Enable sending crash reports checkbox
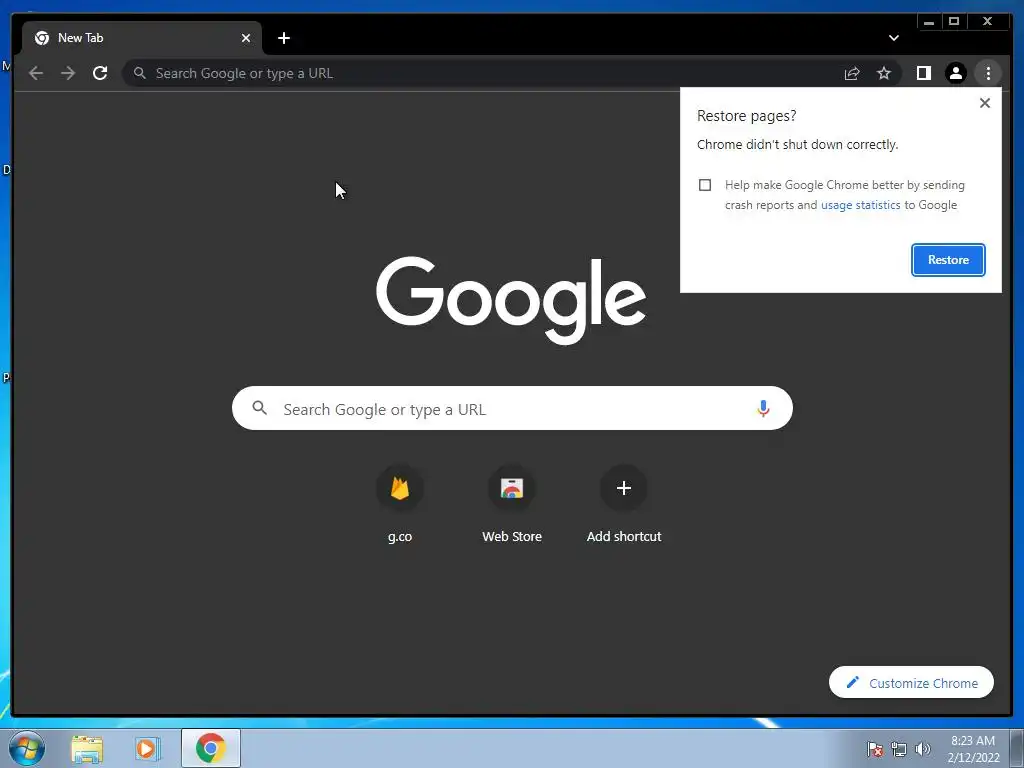 tap(705, 185)
